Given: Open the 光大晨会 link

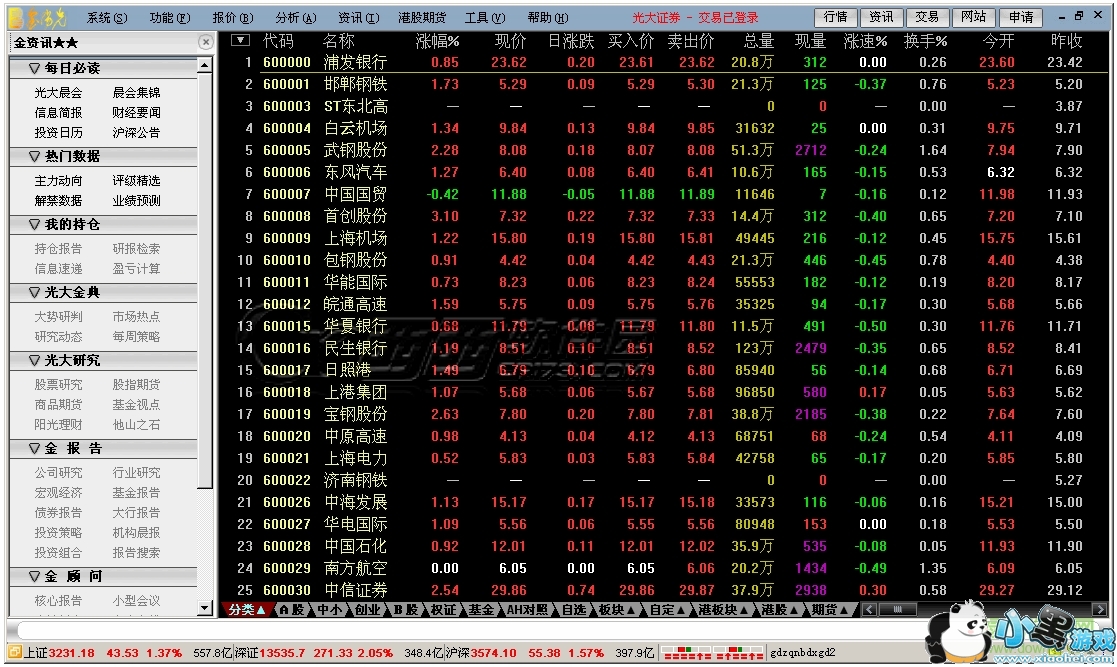Looking at the screenshot, I should click(x=58, y=93).
